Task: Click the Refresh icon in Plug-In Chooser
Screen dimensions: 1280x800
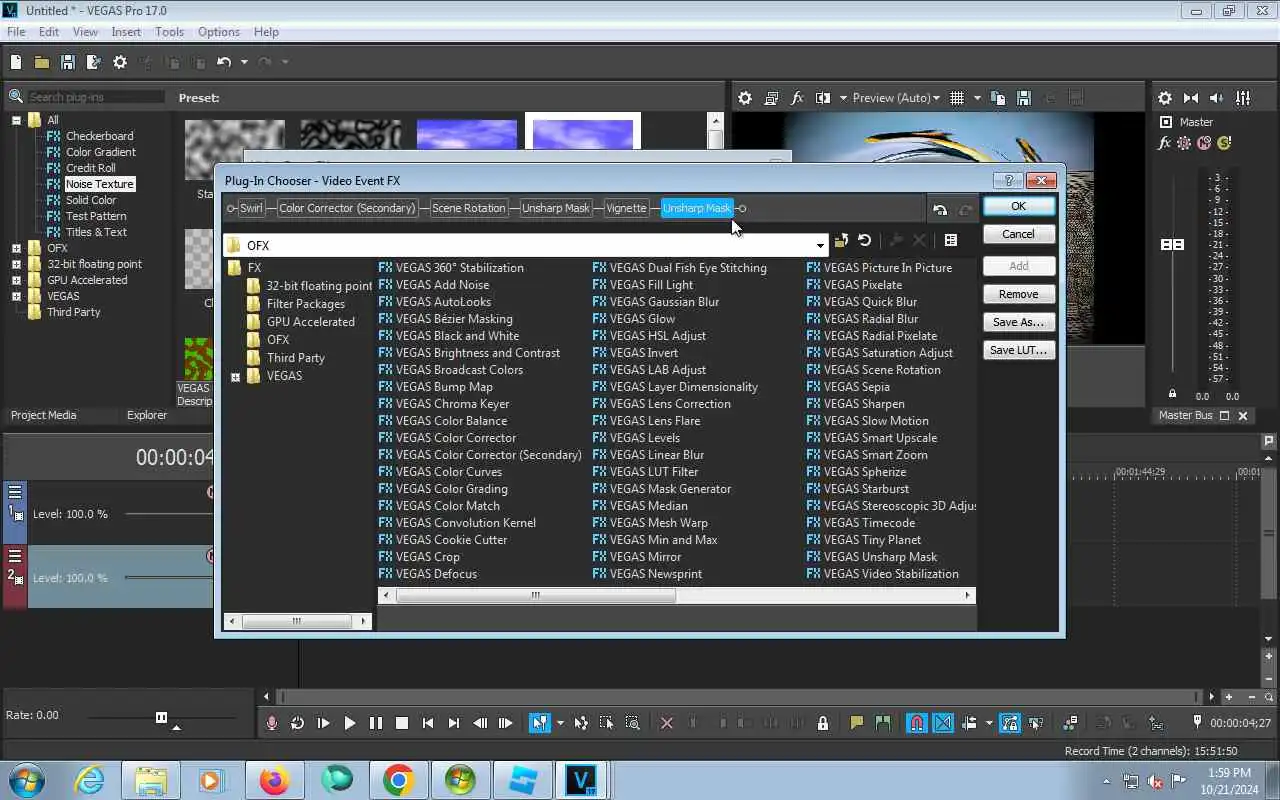Action: coord(865,241)
